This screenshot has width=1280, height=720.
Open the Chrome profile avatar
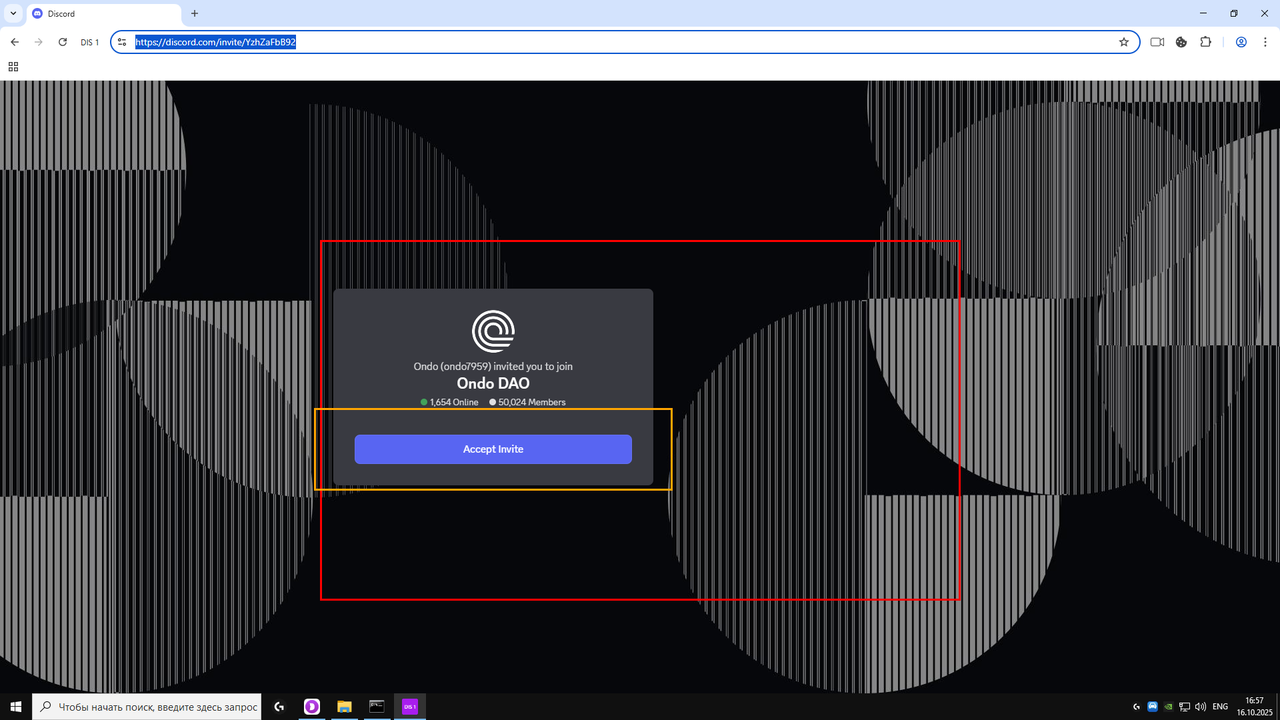point(1241,42)
